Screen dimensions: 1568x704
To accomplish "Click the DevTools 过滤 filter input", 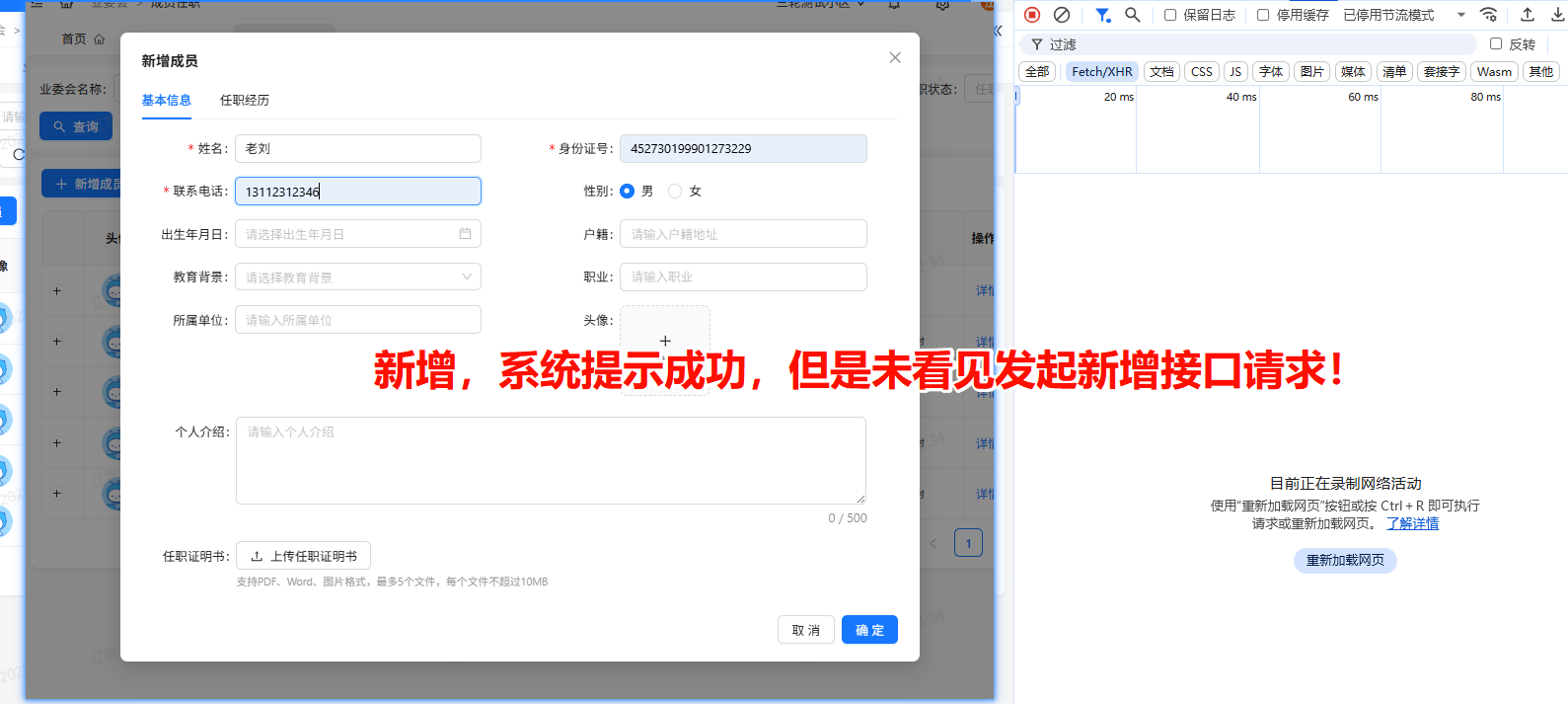I will point(1248,44).
